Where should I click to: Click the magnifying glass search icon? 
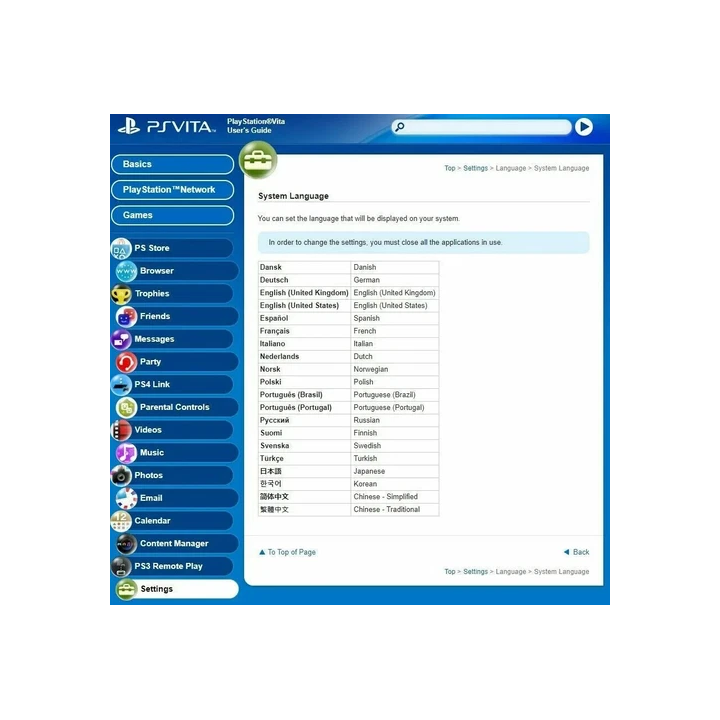coord(400,127)
